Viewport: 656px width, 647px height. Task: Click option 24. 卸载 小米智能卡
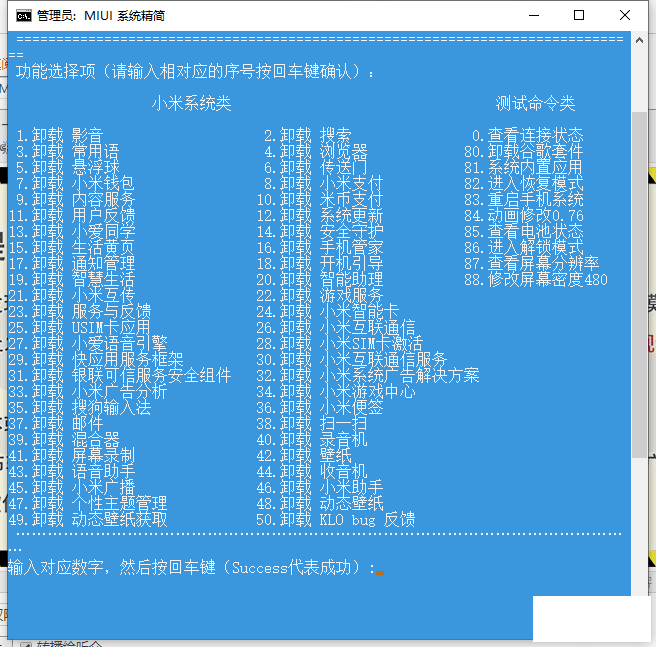(x=328, y=311)
